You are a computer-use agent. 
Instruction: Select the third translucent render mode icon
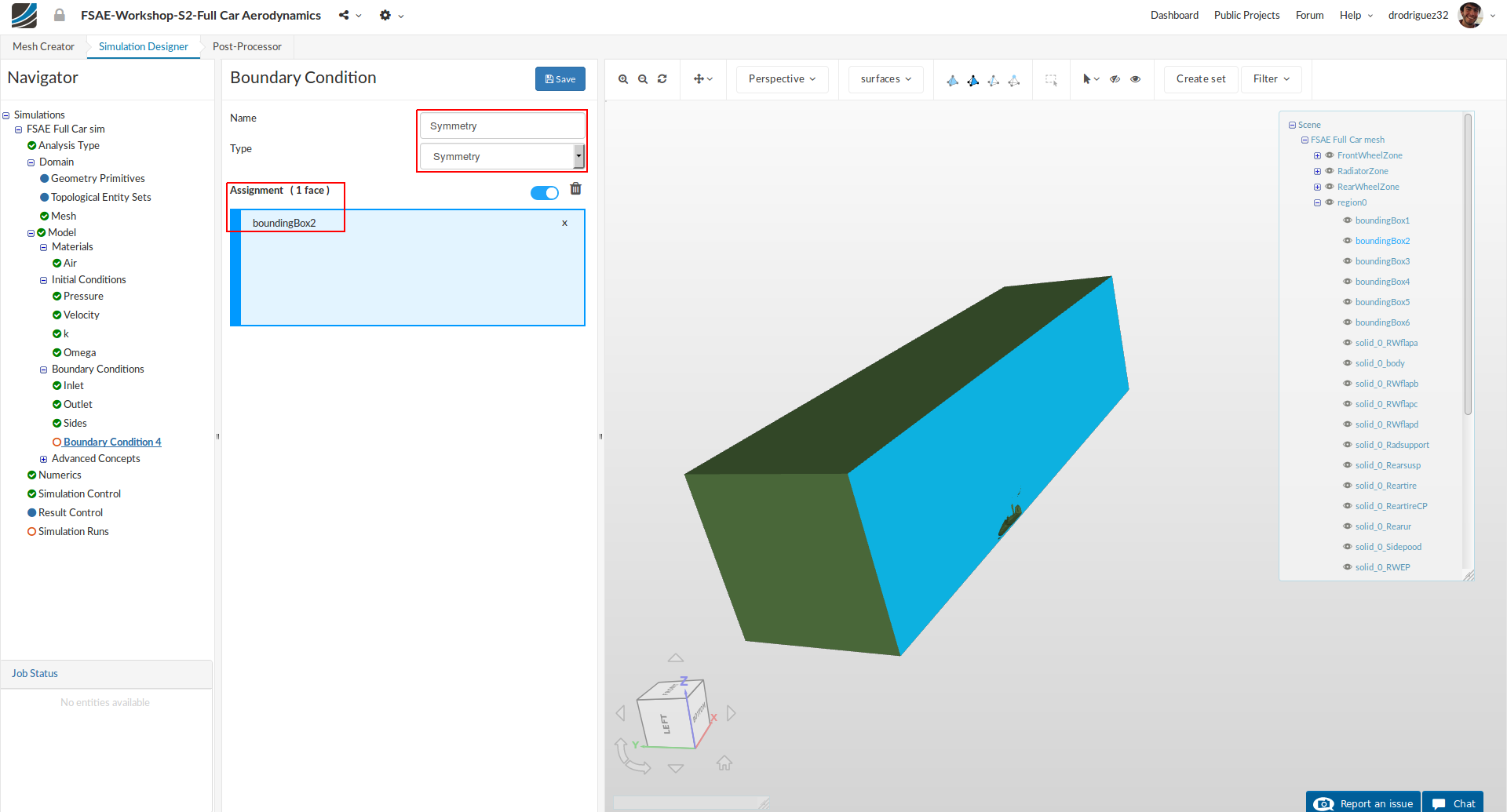click(994, 80)
